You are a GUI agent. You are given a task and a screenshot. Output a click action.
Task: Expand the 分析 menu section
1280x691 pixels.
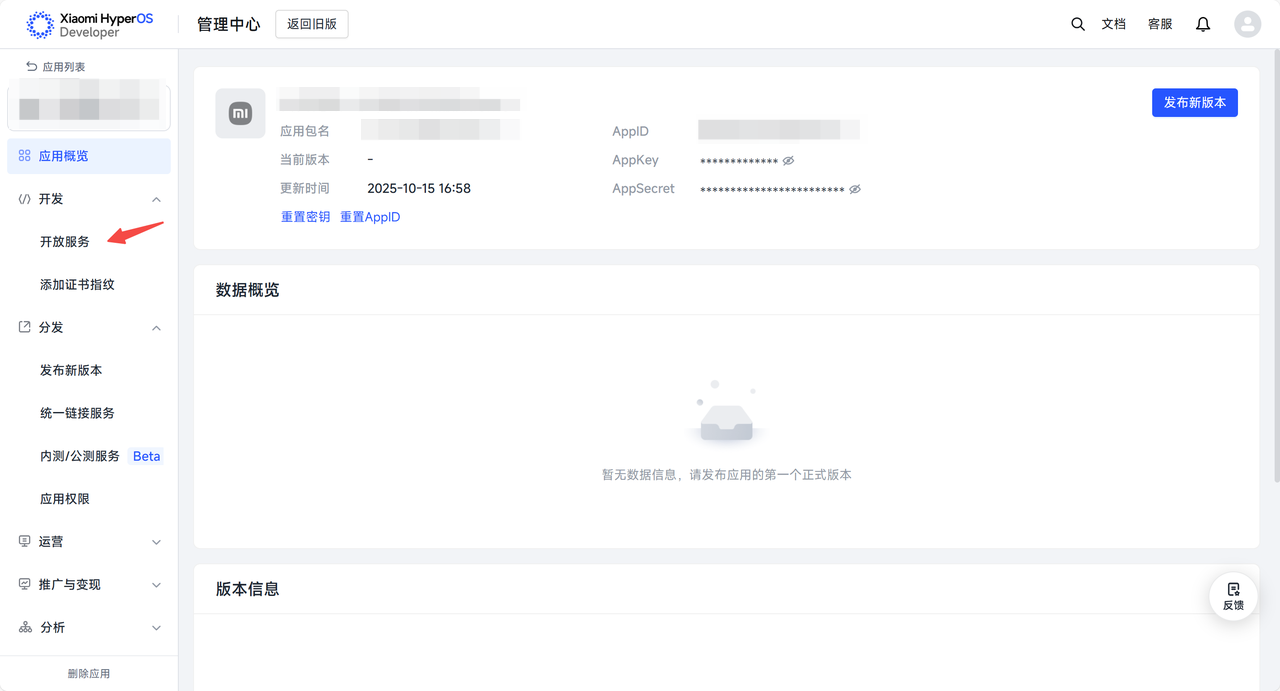[156, 628]
